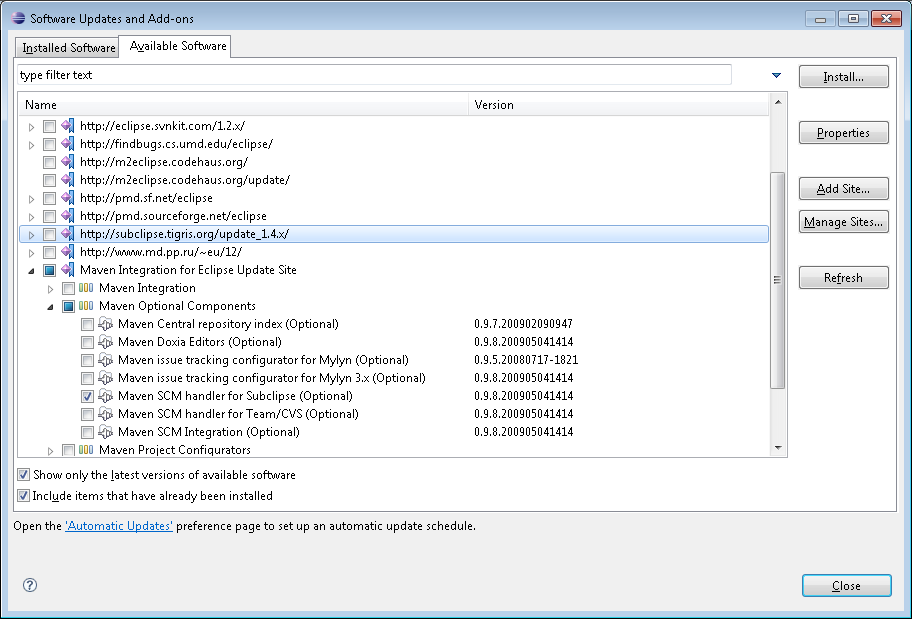Image resolution: width=912 pixels, height=619 pixels.
Task: Toggle Show only the latest versions checkbox
Action: point(24,475)
